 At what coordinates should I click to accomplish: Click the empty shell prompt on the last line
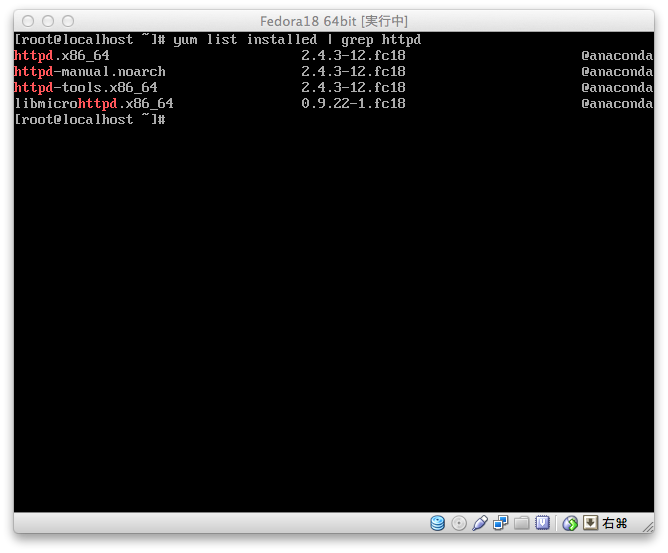(90, 120)
